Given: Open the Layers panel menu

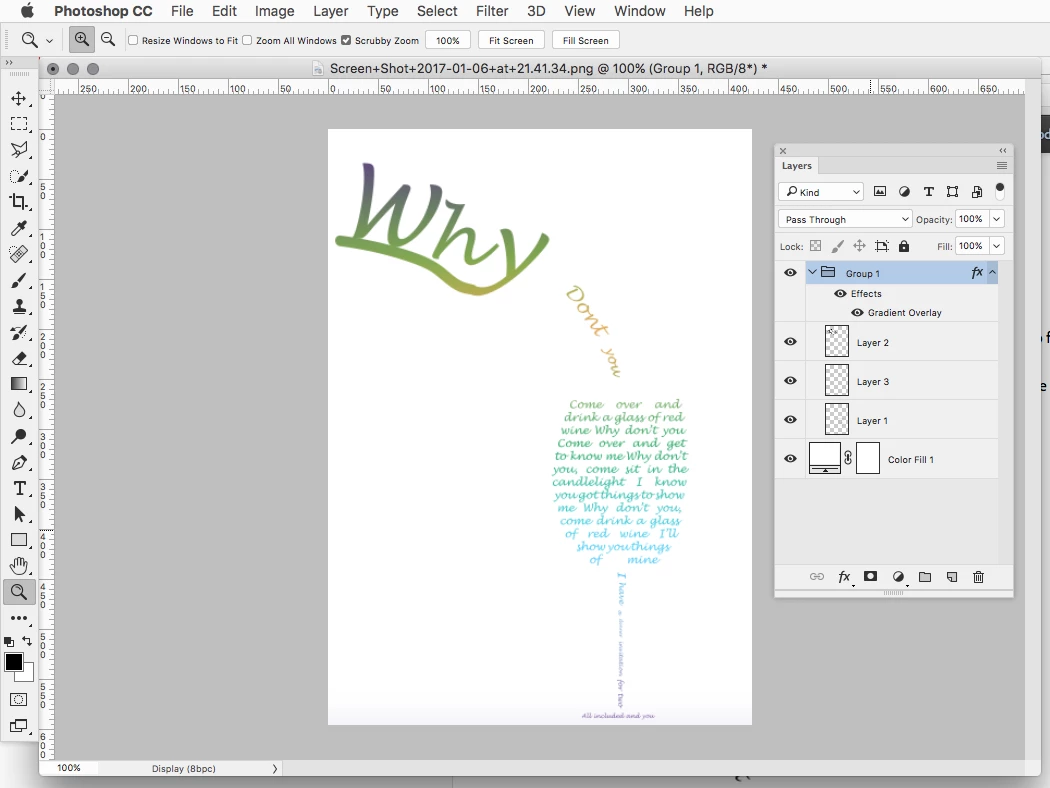Looking at the screenshot, I should (x=1002, y=165).
